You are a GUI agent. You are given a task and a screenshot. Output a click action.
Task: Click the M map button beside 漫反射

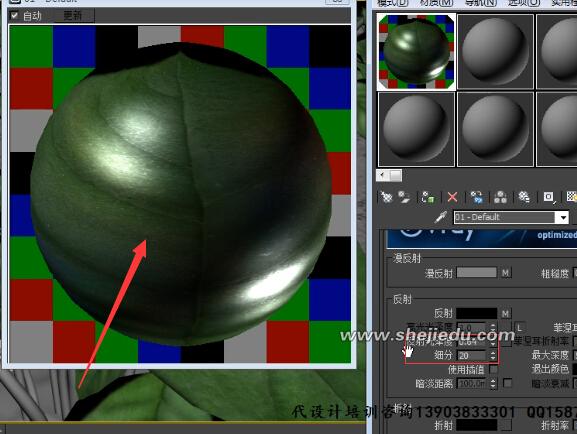506,273
